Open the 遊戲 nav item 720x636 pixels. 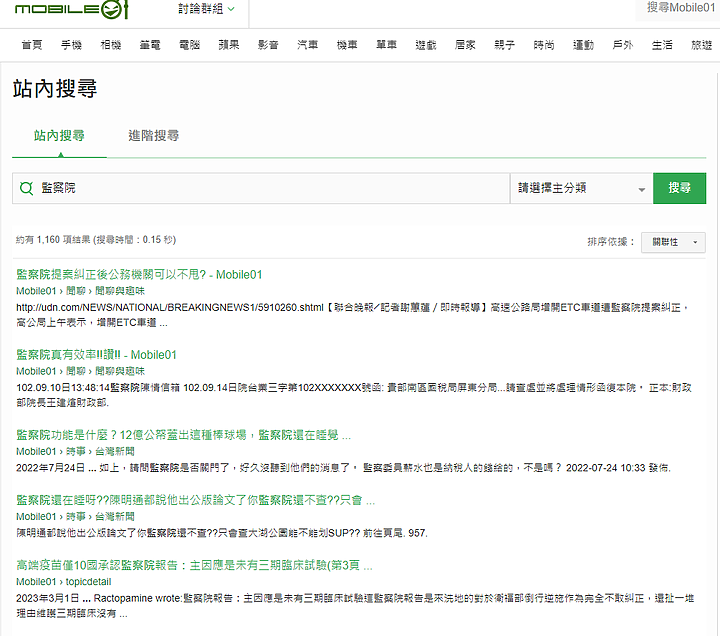click(426, 45)
